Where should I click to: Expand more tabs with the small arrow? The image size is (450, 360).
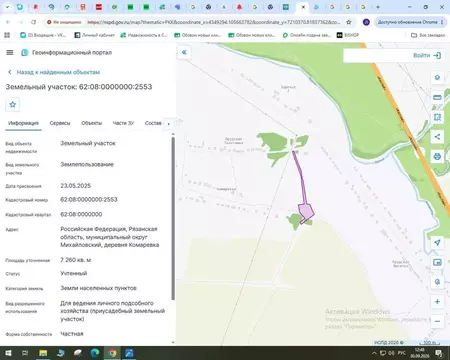coord(168,124)
